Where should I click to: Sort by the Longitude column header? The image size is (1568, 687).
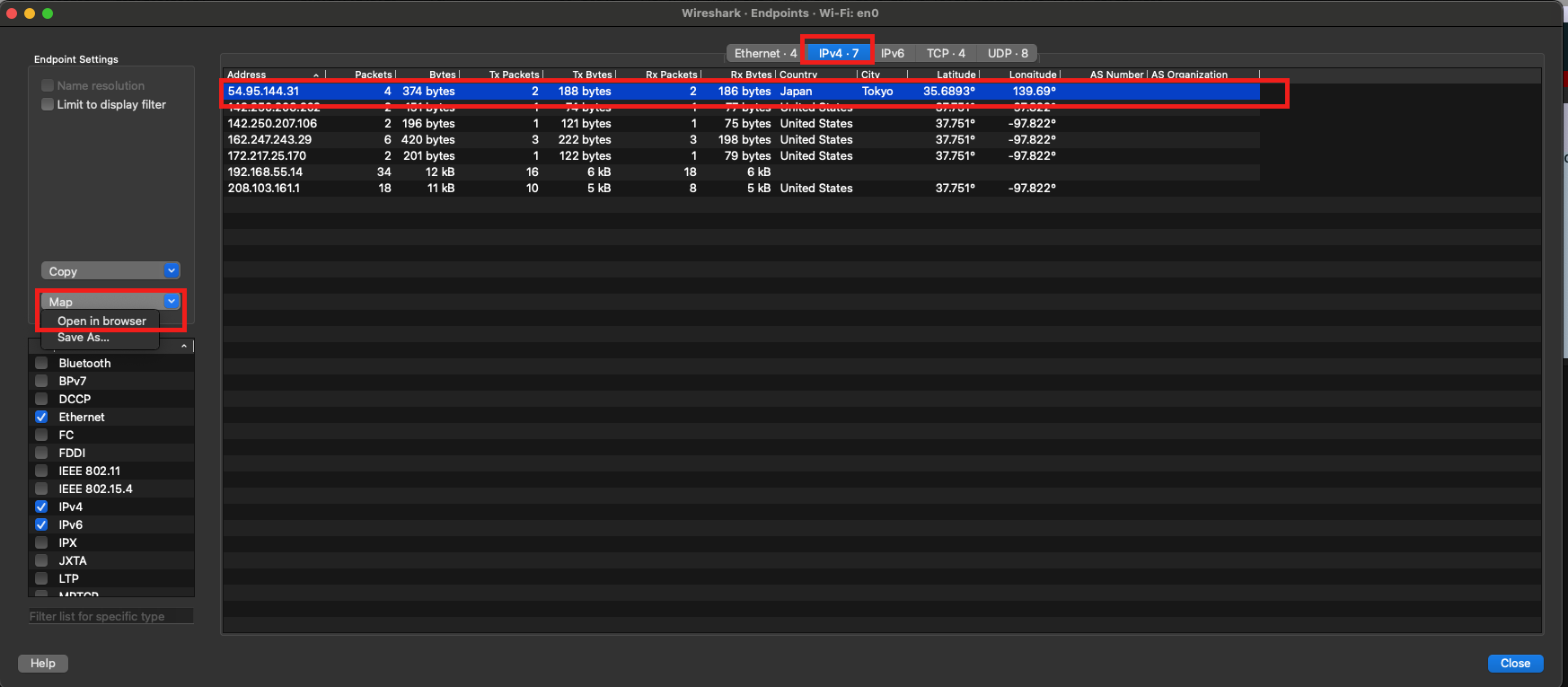point(1020,75)
